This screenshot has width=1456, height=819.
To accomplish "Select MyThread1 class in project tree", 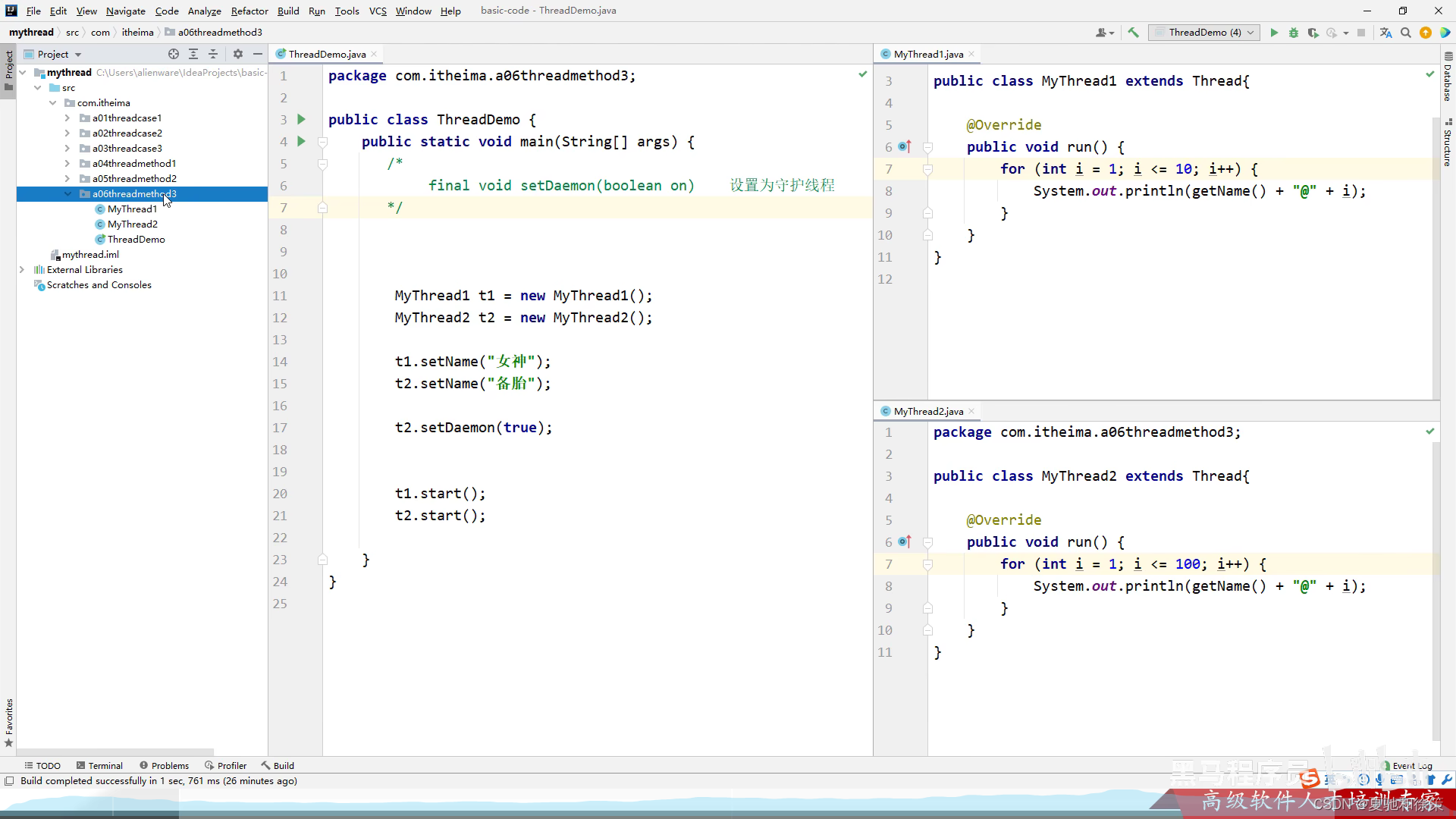I will tap(132, 209).
